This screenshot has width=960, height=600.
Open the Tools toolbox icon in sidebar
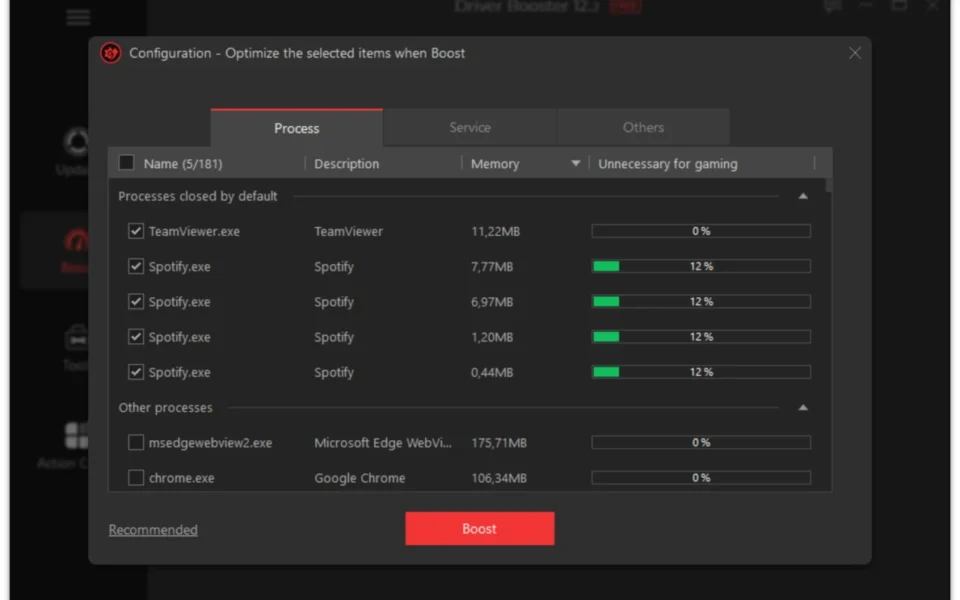77,337
